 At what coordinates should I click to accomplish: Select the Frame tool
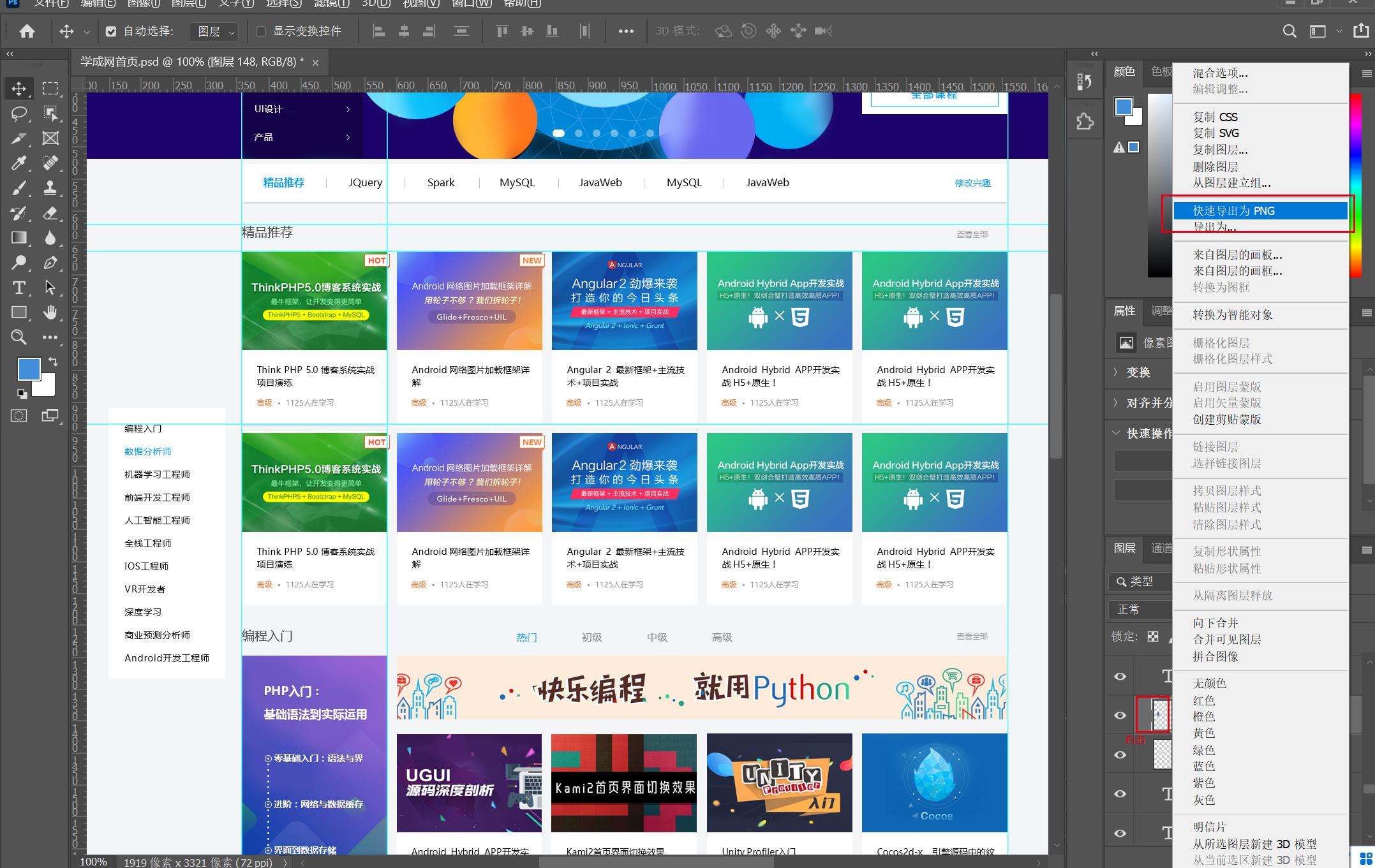50,138
